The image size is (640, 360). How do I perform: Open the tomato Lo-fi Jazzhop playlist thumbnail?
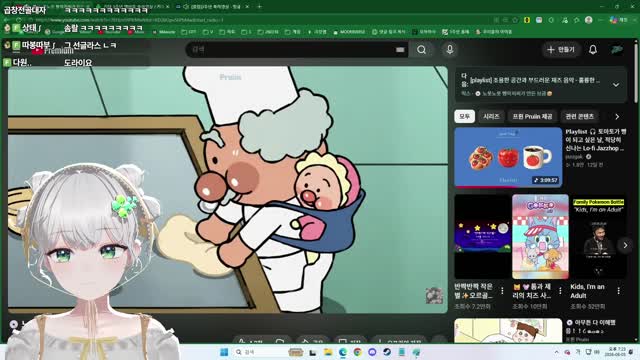pyautogui.click(x=508, y=158)
